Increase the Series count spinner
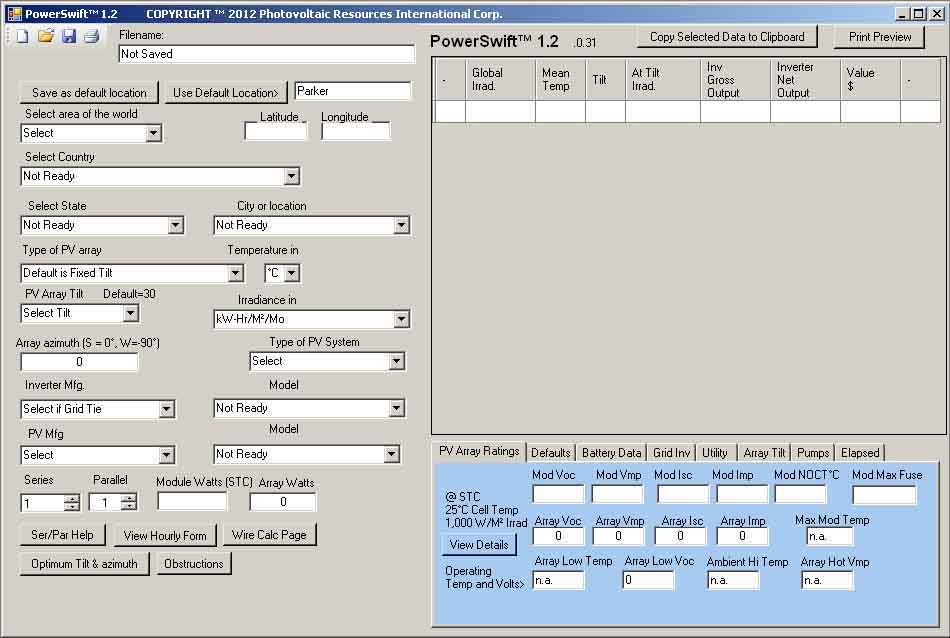The height and width of the screenshot is (638, 950). (x=71, y=499)
